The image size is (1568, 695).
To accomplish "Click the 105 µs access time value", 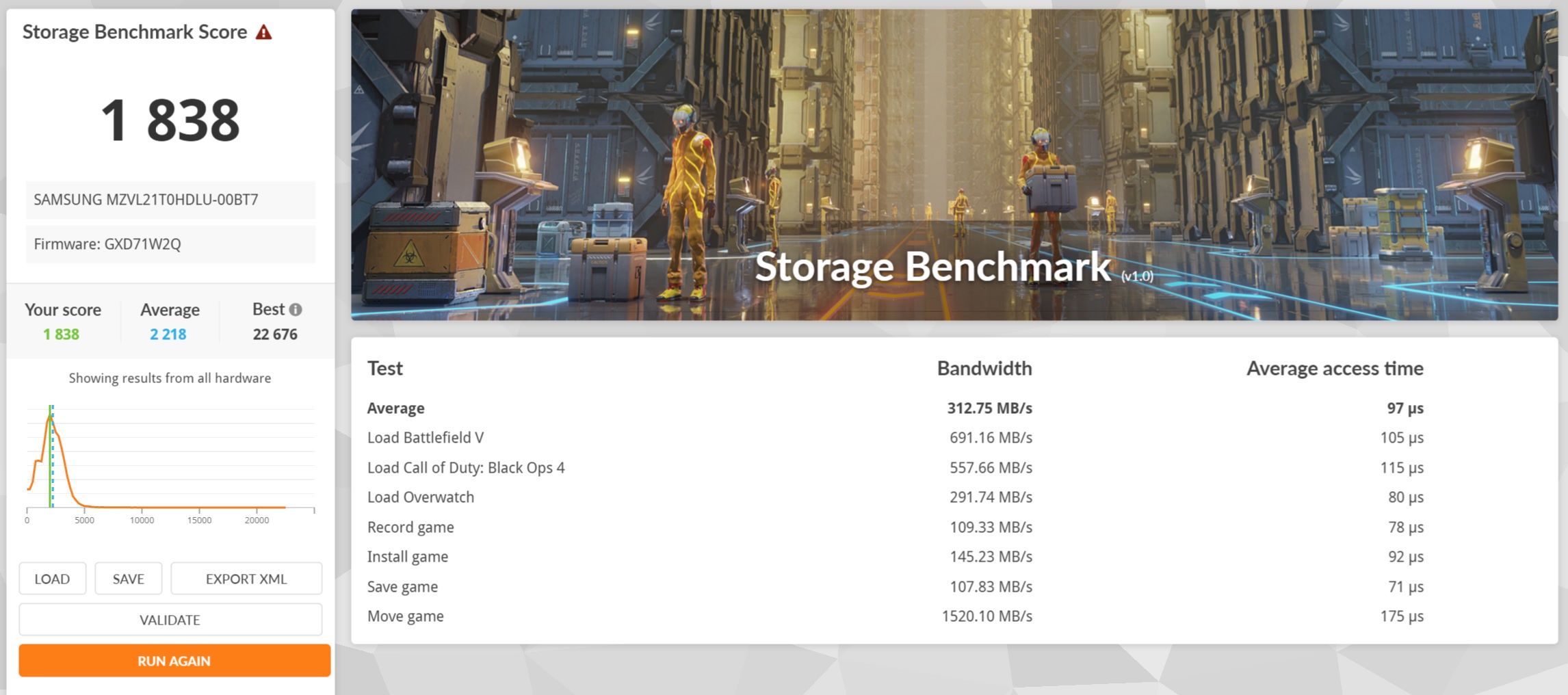I will point(1402,438).
